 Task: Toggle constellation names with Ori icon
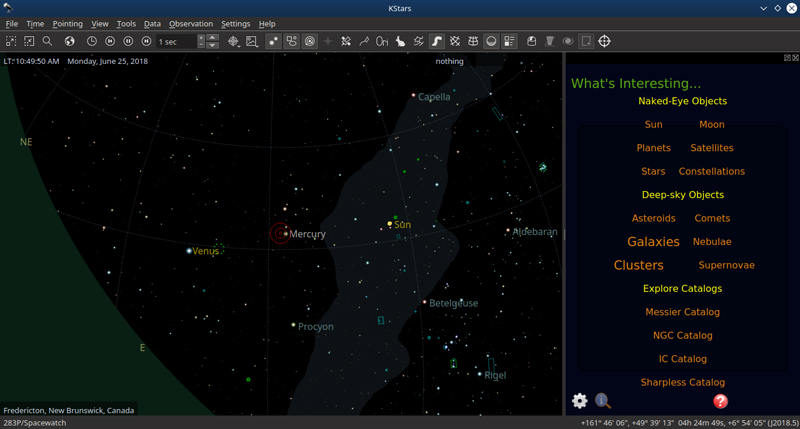[x=382, y=41]
